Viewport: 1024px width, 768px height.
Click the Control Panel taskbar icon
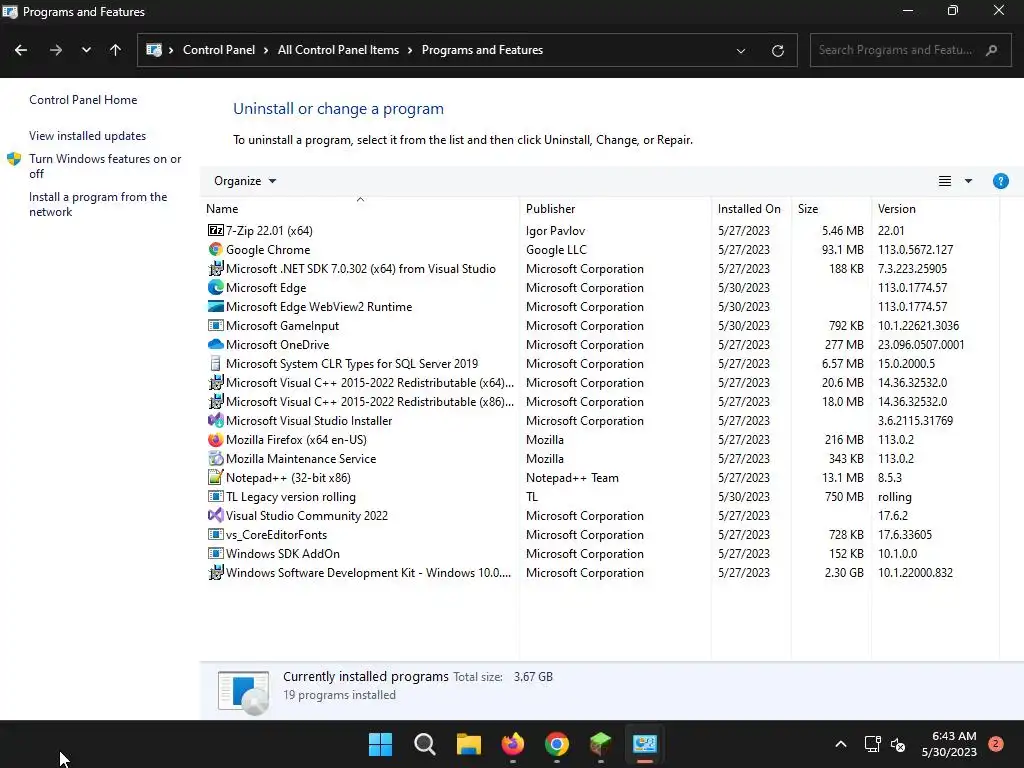point(645,744)
